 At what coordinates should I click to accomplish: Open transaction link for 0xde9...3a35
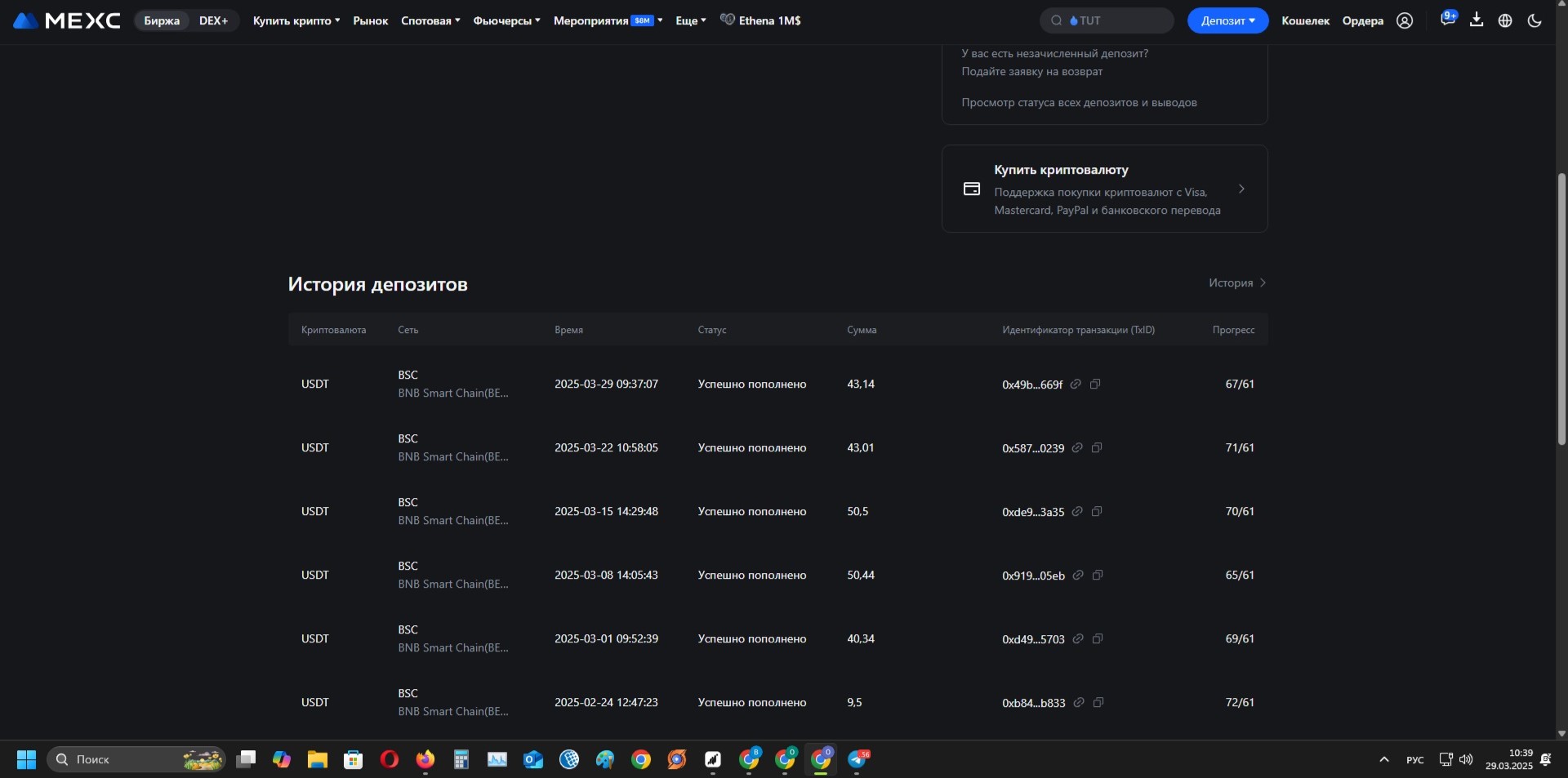click(x=1077, y=511)
